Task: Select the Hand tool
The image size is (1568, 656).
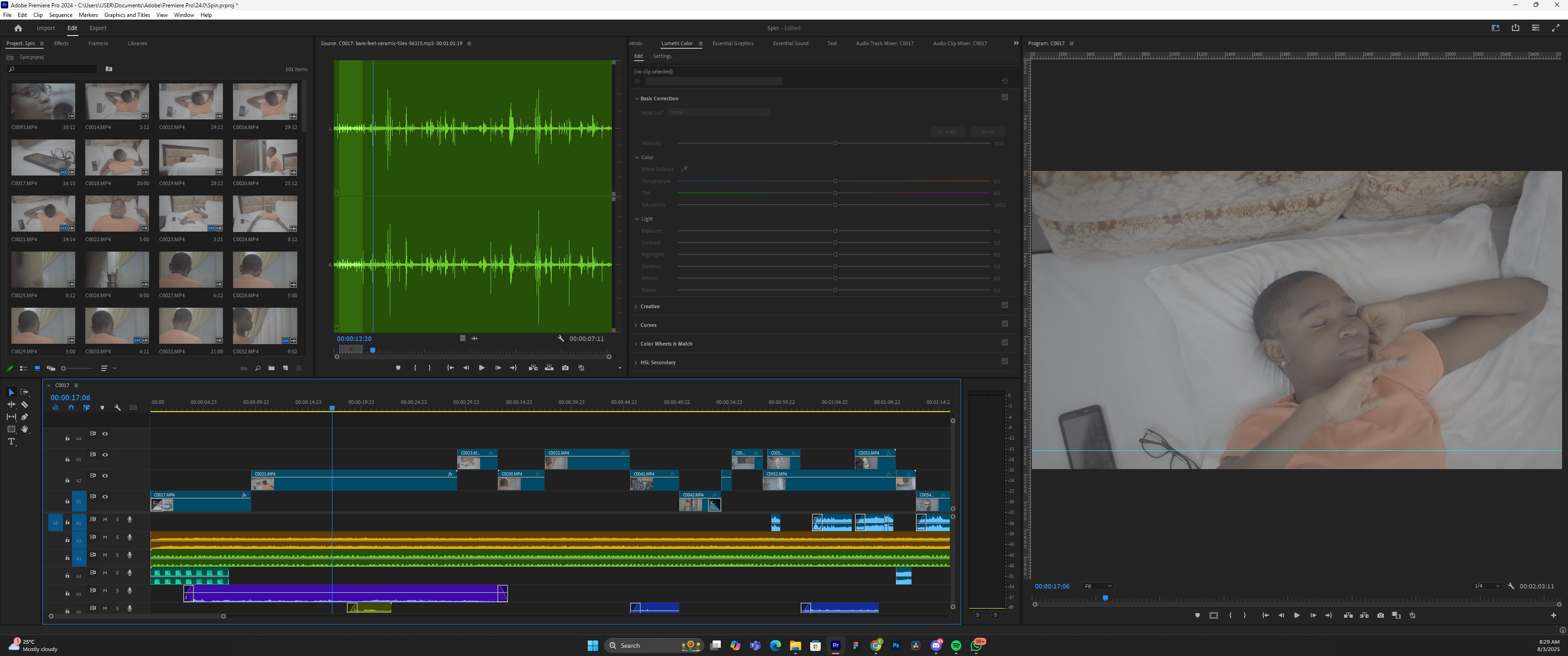Action: click(25, 429)
